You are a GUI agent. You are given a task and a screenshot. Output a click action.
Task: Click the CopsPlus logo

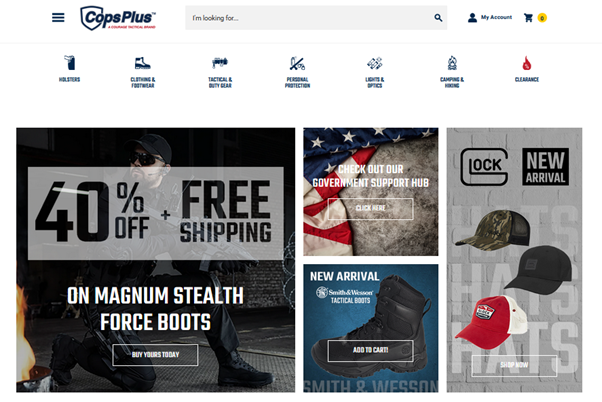pos(118,18)
